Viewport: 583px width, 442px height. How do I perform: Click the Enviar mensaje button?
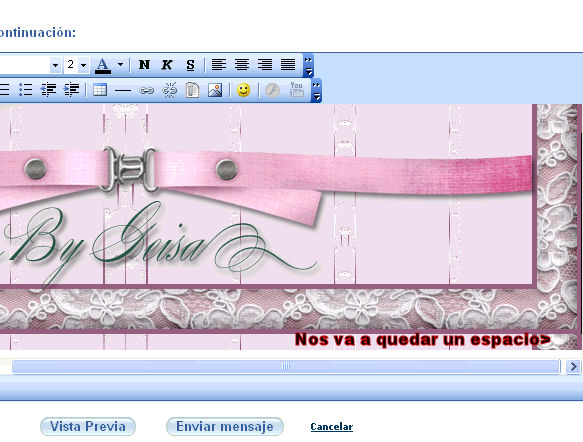point(225,426)
